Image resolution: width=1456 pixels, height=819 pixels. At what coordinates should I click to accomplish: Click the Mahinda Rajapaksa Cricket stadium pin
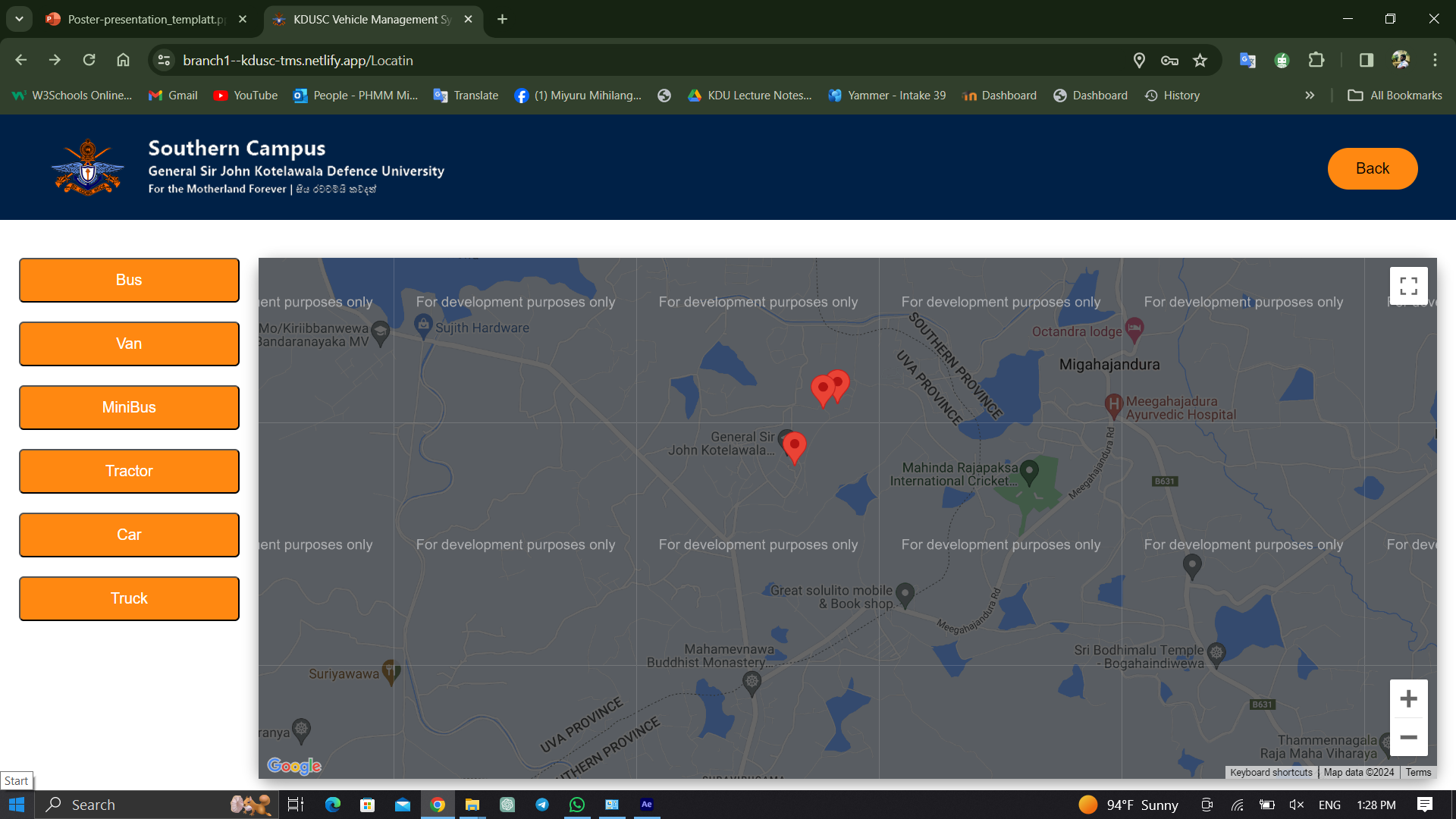[x=1029, y=472]
